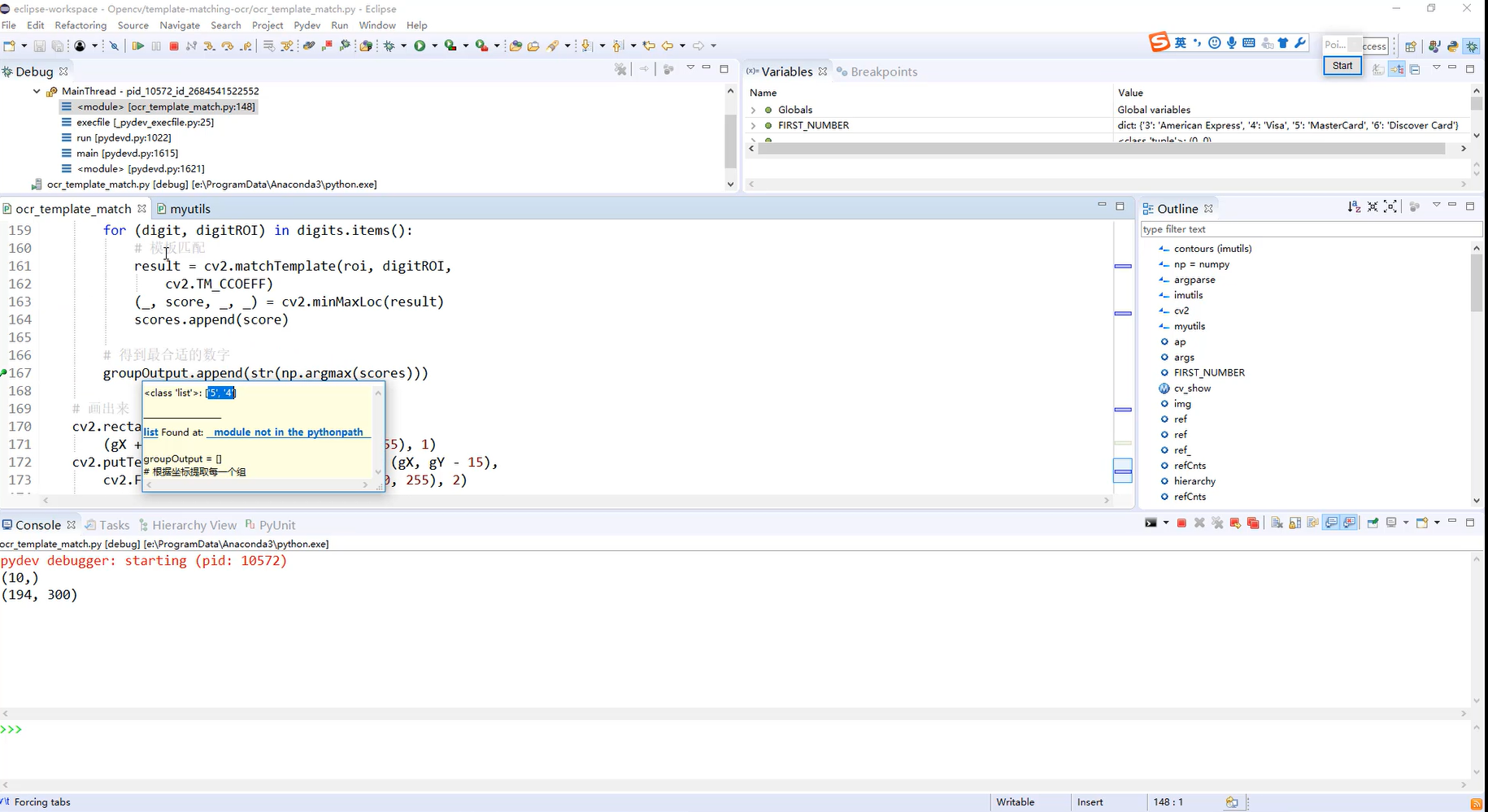Toggle Show Logical Structure in Variables

[1396, 69]
